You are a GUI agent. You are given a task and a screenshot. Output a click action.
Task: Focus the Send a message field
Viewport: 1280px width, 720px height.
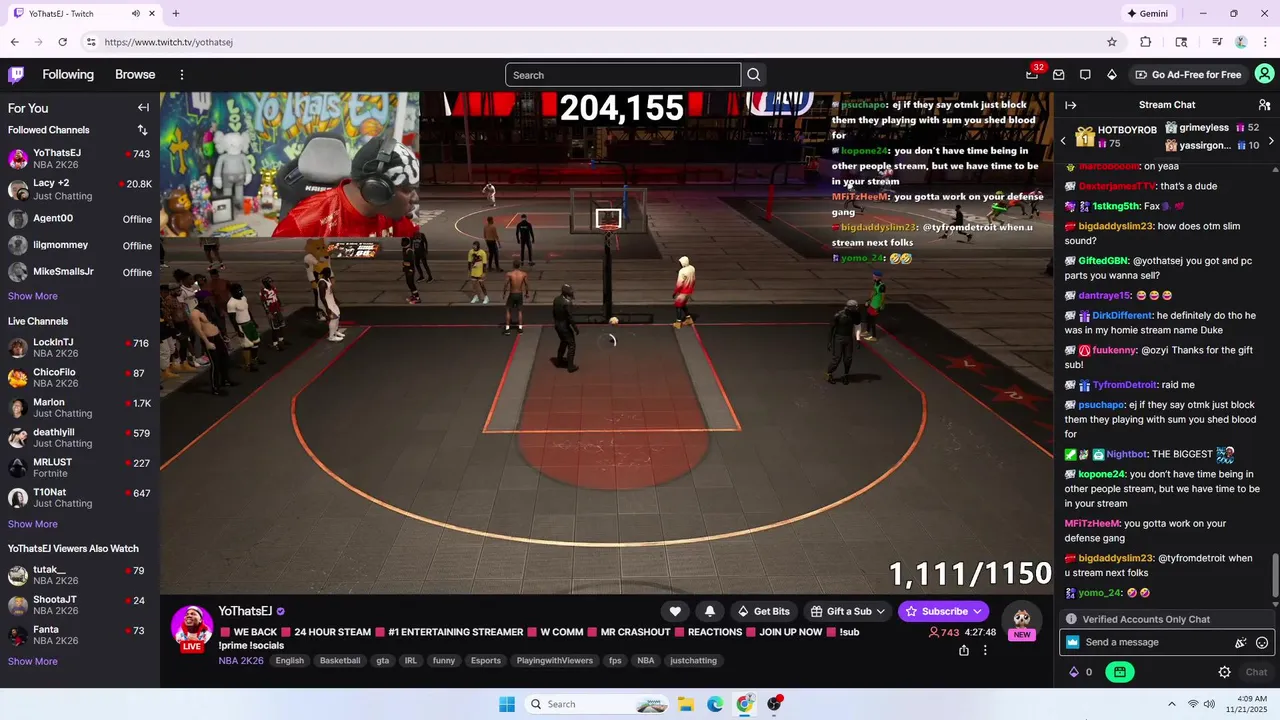click(1148, 643)
